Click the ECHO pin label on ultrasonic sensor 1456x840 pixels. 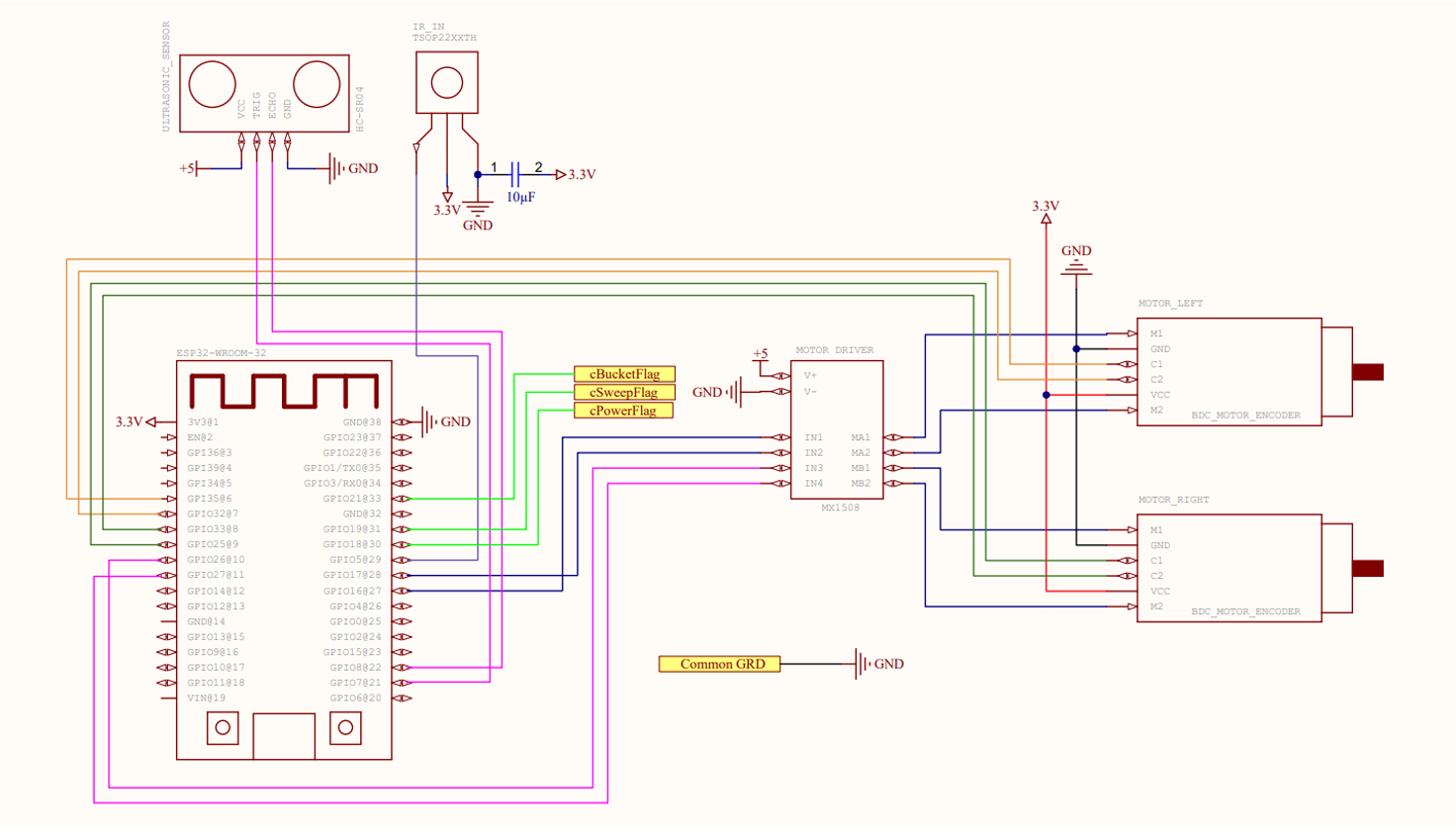point(273,106)
